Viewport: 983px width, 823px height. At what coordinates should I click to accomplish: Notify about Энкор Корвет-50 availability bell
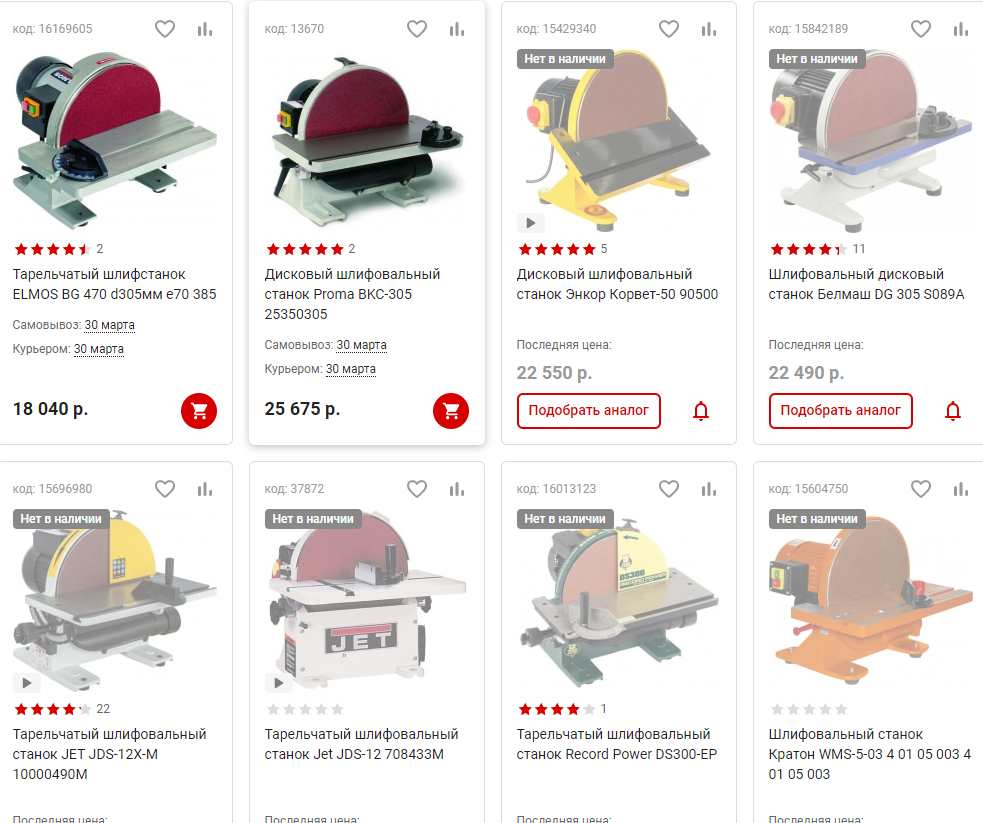click(701, 411)
